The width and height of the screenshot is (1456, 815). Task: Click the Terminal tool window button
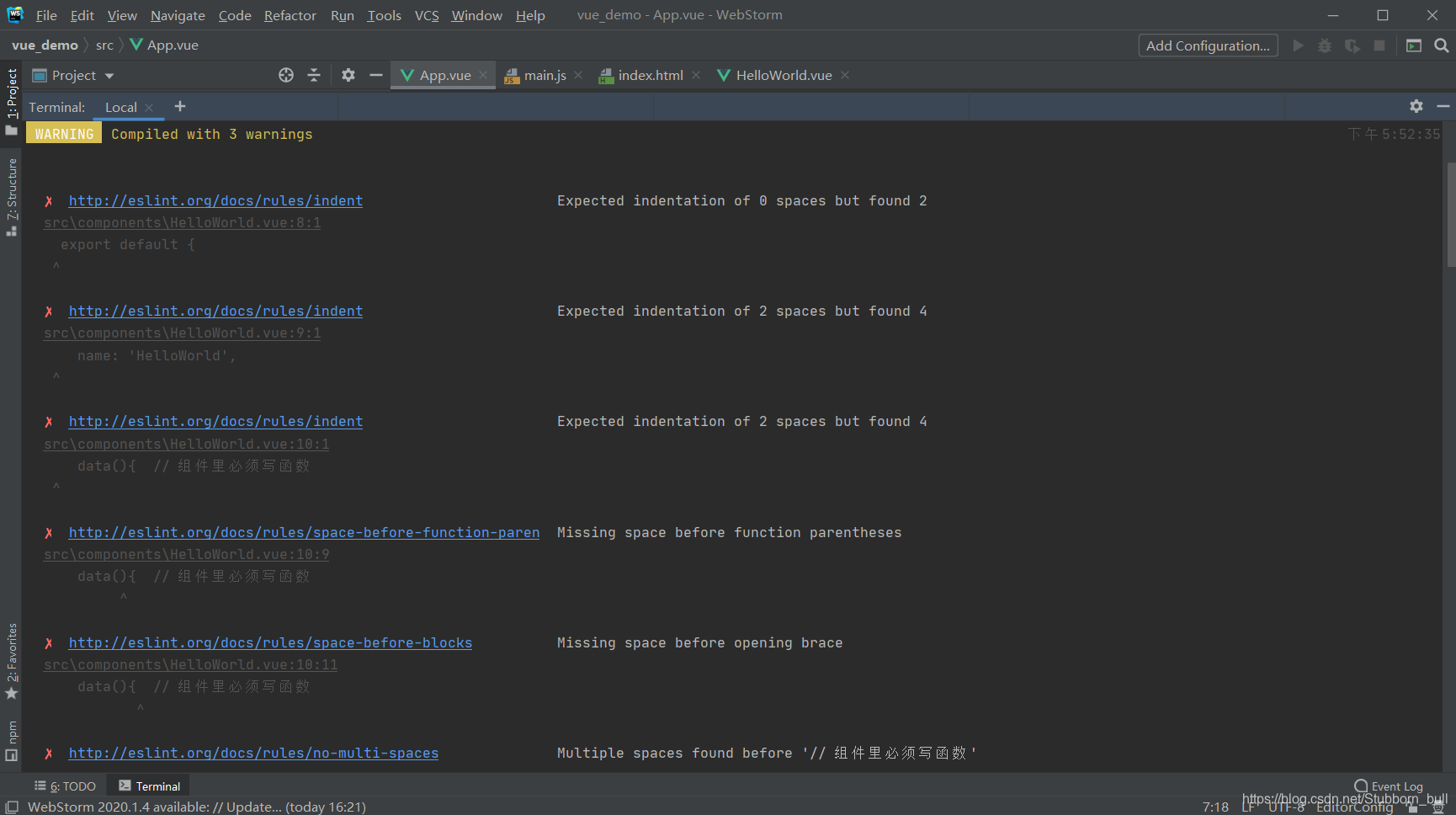pyautogui.click(x=150, y=786)
